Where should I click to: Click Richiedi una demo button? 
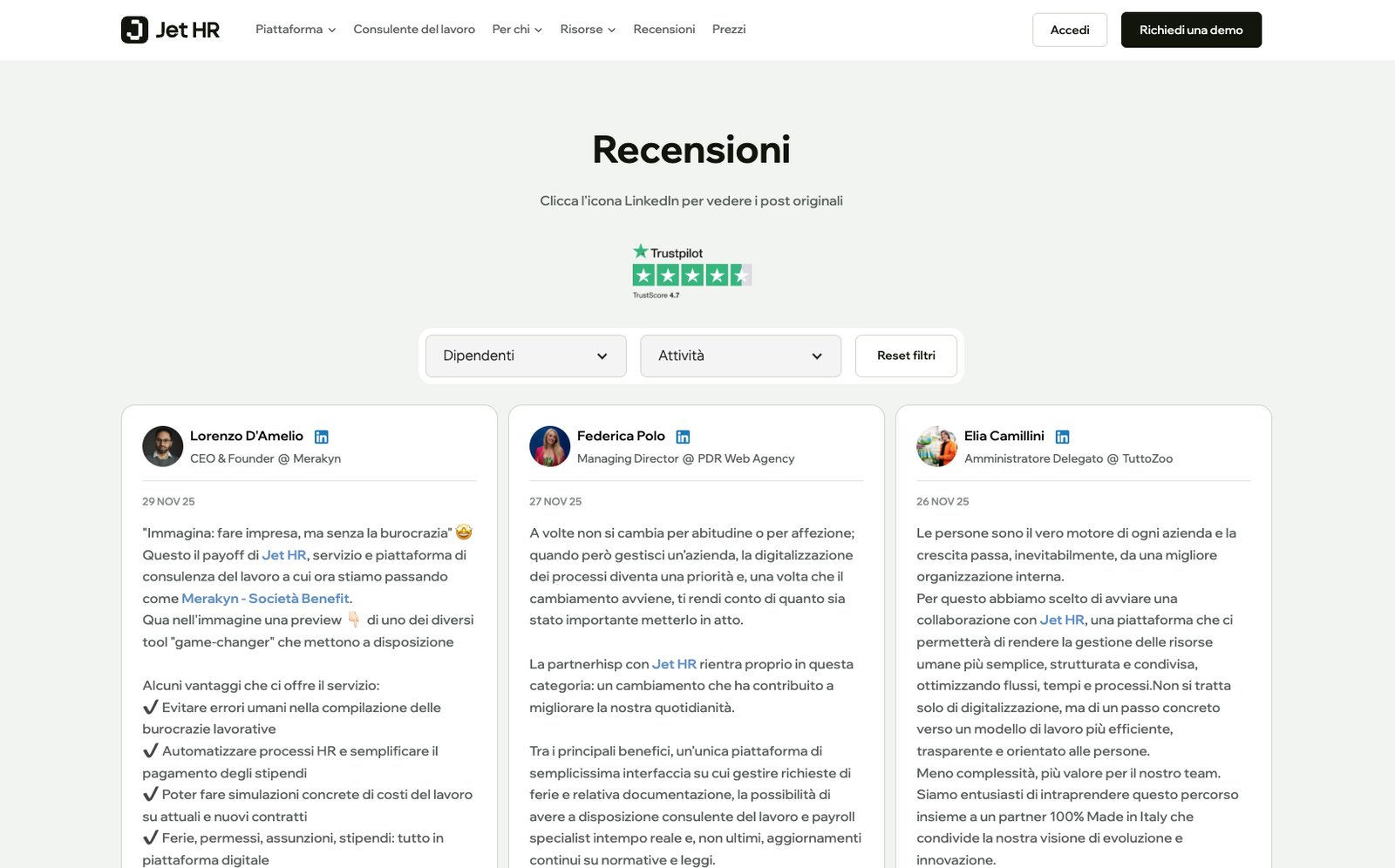(1191, 30)
